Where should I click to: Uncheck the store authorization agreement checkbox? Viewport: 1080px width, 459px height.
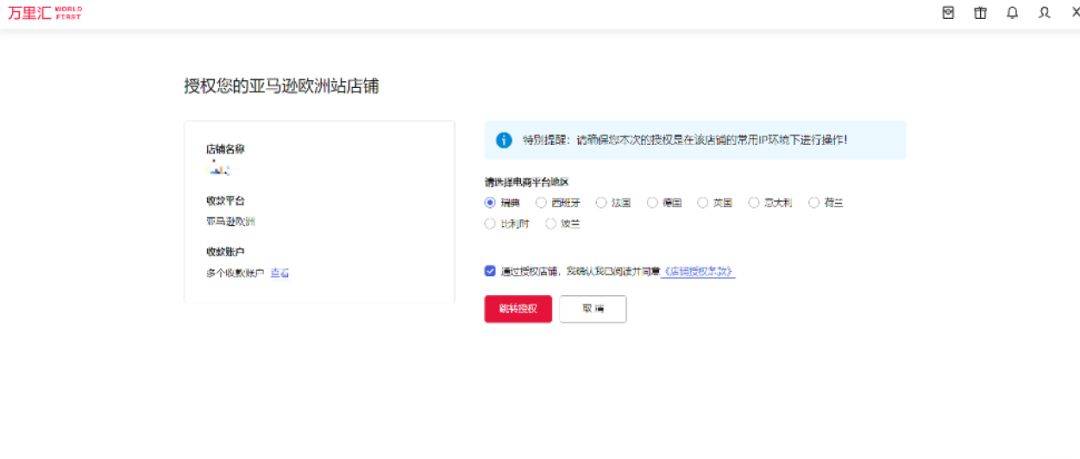(x=490, y=271)
